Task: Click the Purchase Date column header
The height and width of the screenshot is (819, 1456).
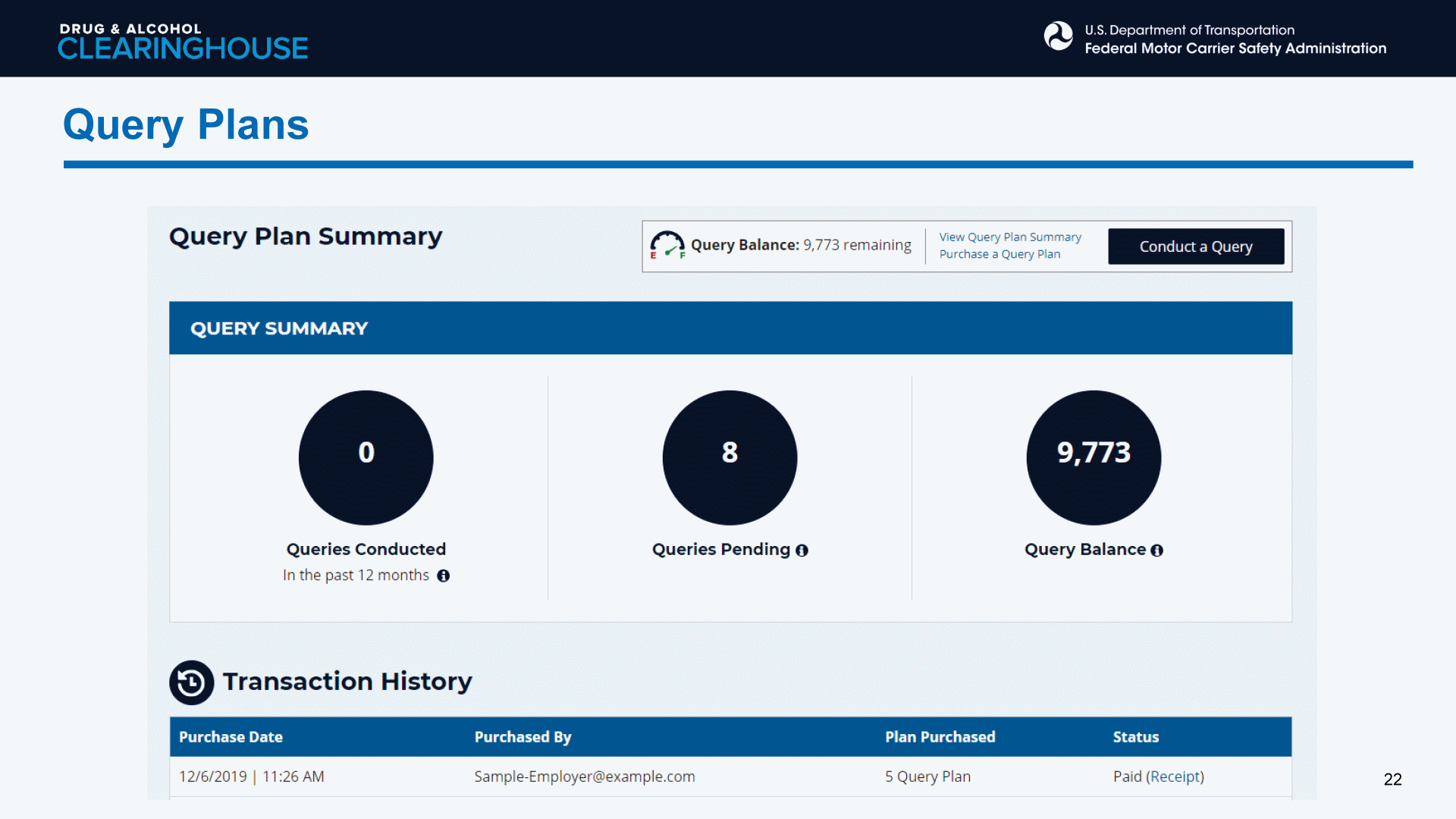Action: pyautogui.click(x=231, y=737)
